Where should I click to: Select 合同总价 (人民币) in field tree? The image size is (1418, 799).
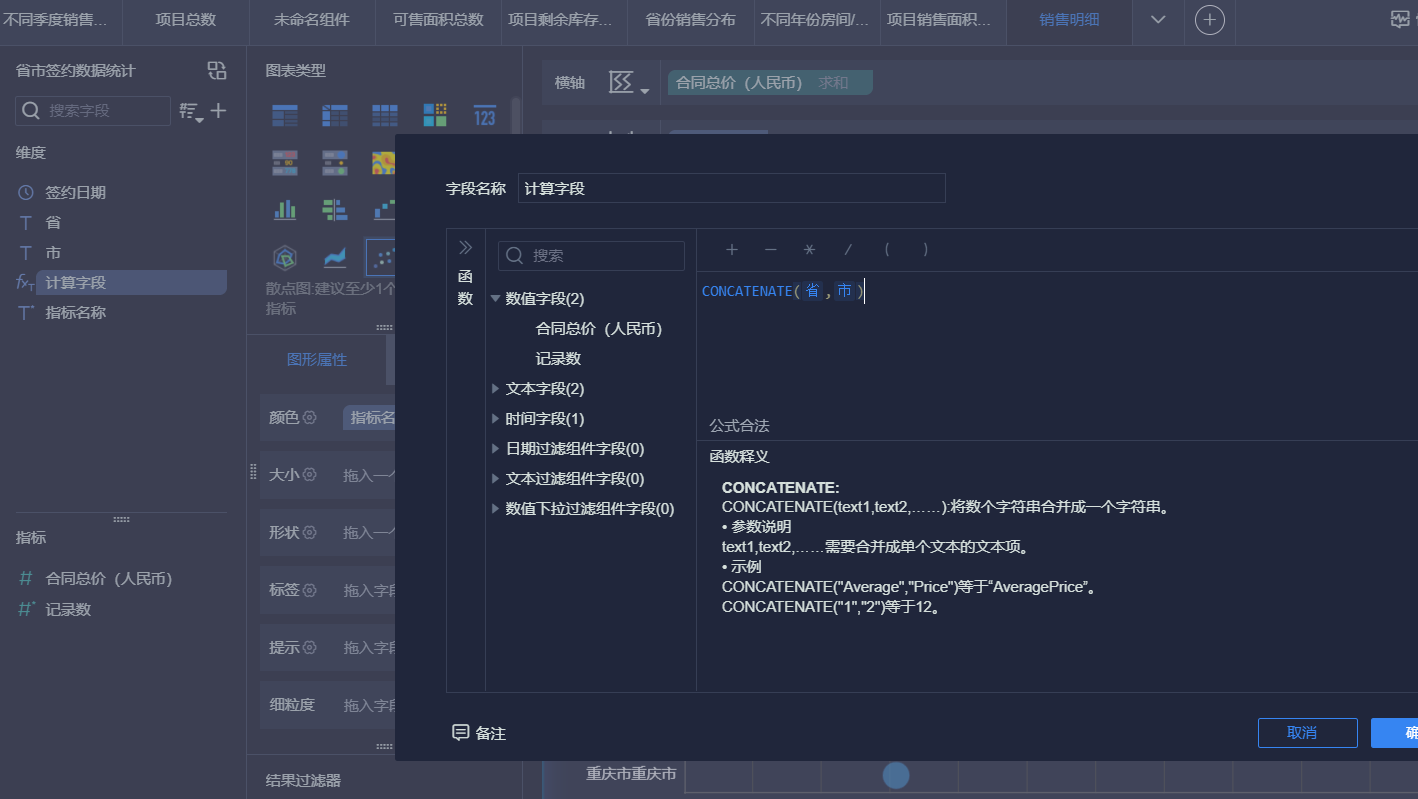599,329
